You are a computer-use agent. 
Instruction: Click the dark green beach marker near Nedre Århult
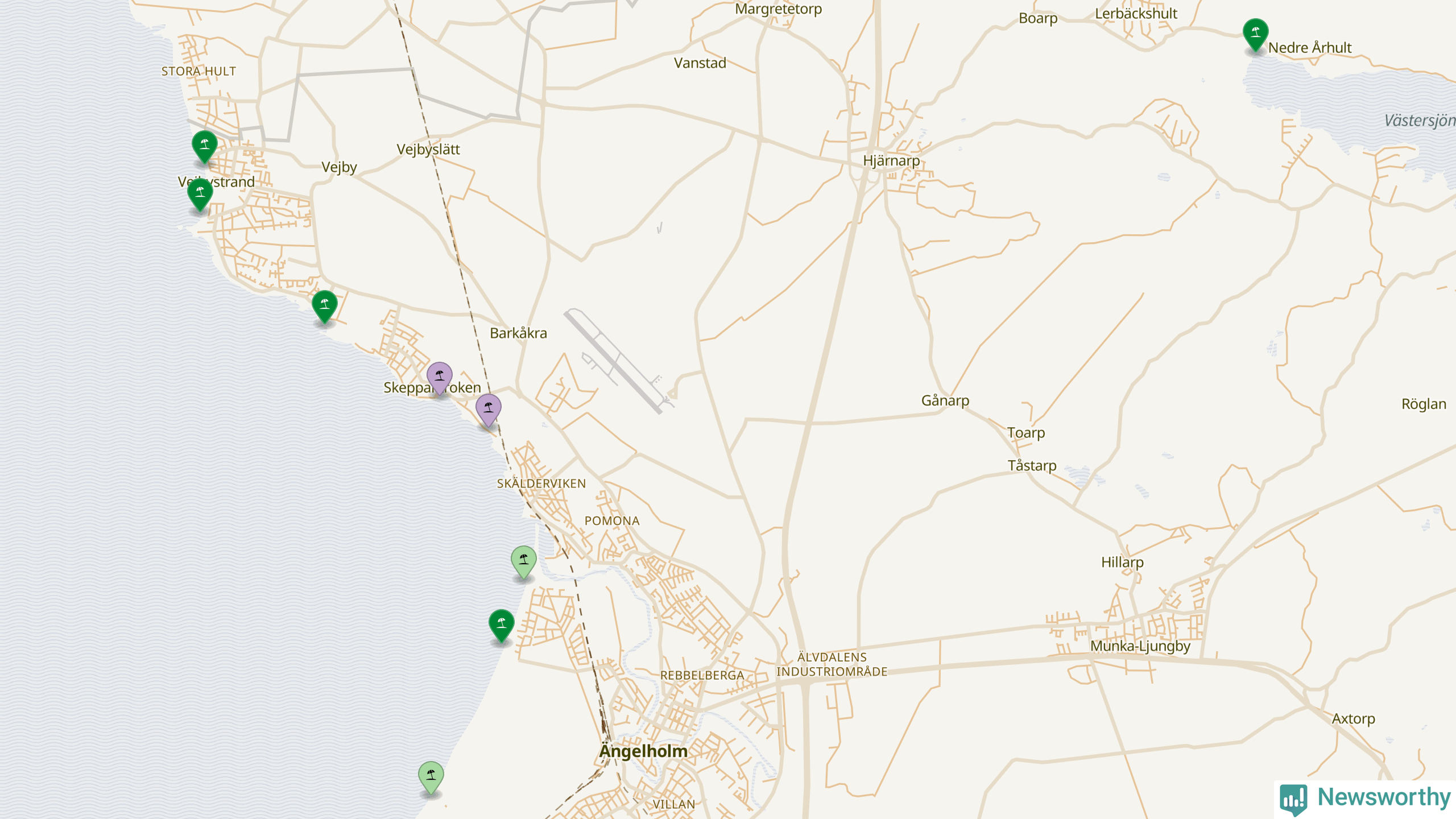(1255, 35)
